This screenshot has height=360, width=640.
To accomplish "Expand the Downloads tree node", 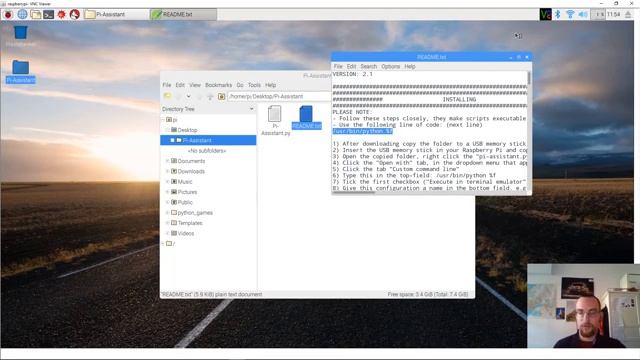I will click(167, 171).
